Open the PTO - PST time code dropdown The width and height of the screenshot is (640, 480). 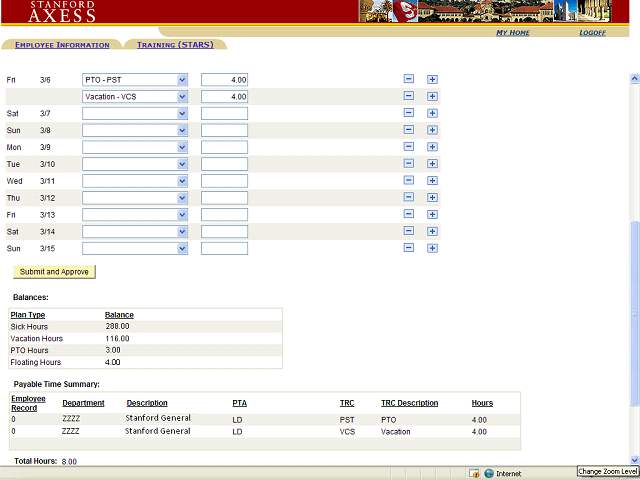pyautogui.click(x=182, y=79)
